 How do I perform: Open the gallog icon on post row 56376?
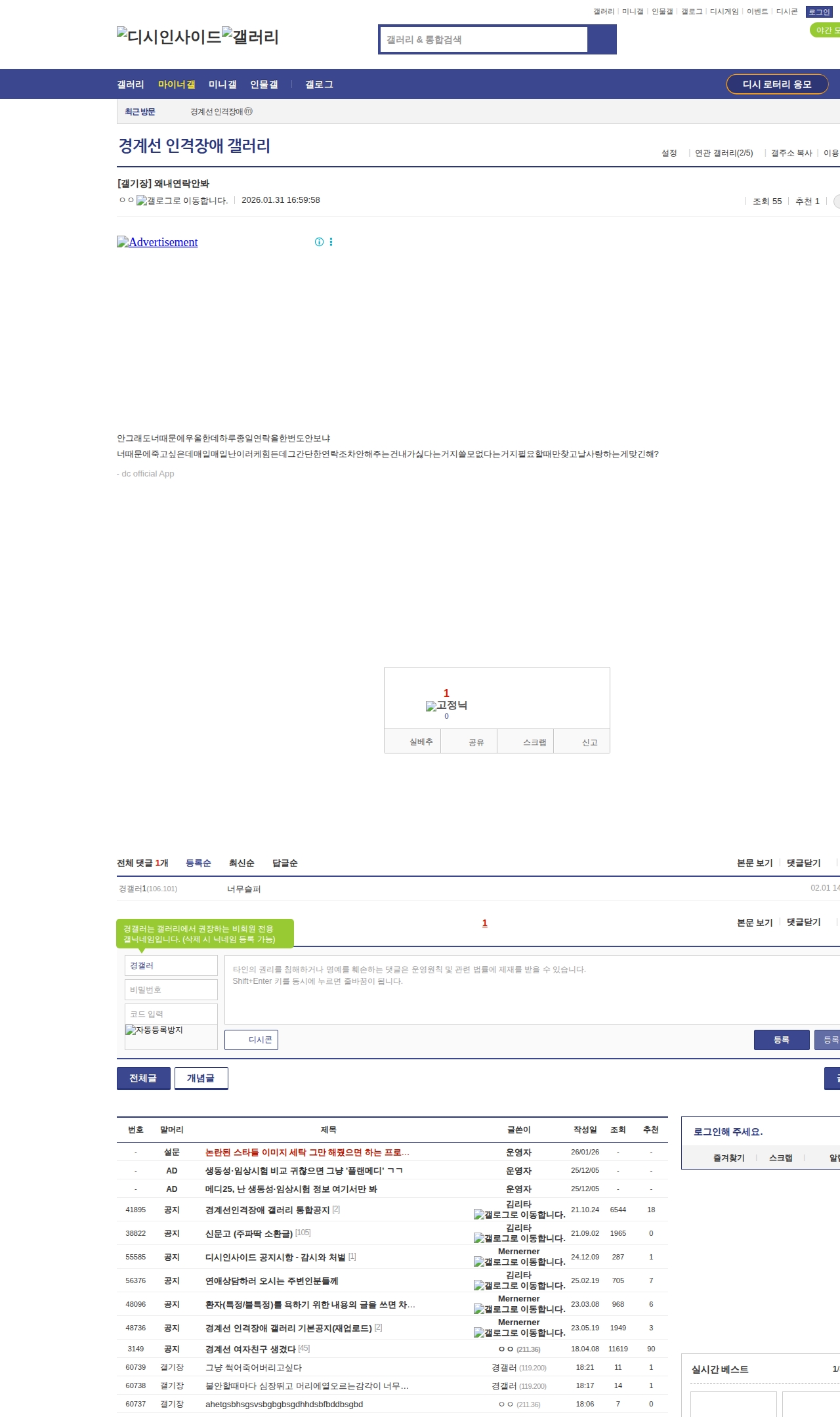point(519,1286)
